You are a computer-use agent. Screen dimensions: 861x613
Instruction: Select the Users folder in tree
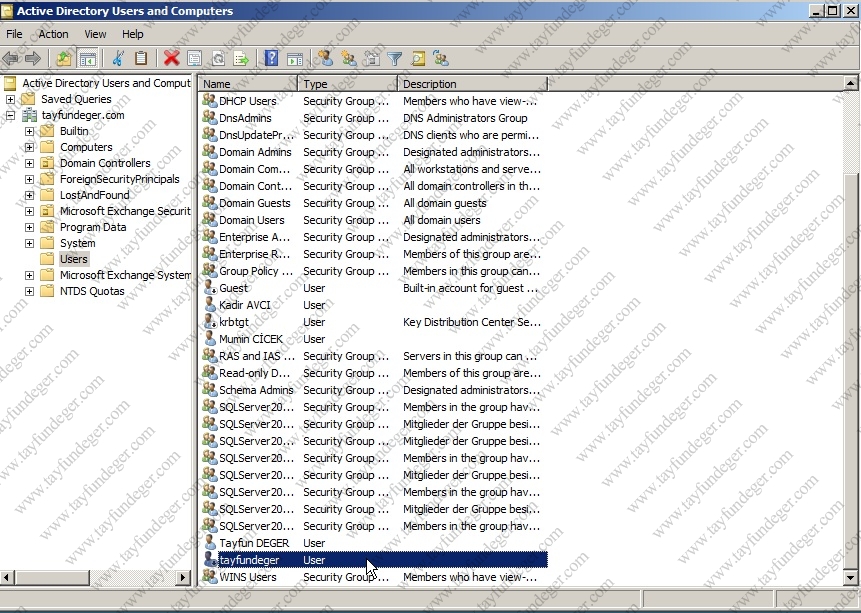pos(74,259)
